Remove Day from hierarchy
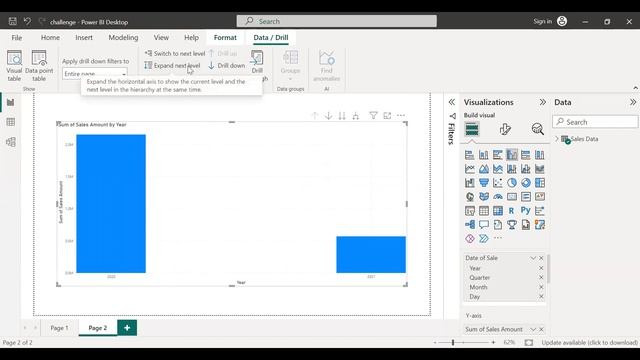 pyautogui.click(x=541, y=296)
